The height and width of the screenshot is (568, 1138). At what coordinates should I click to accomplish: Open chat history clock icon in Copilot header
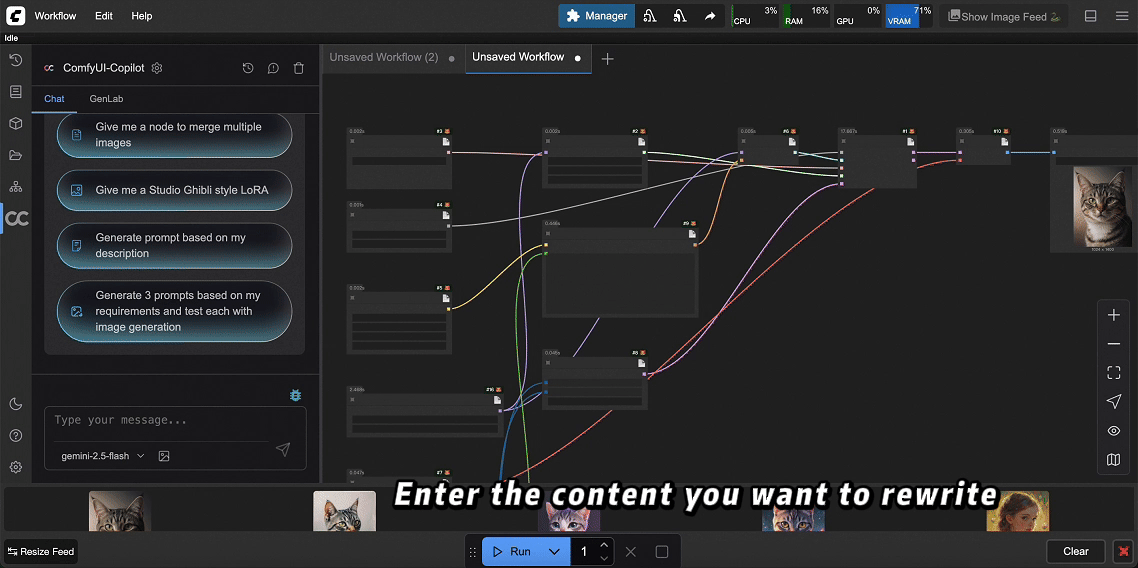point(248,68)
